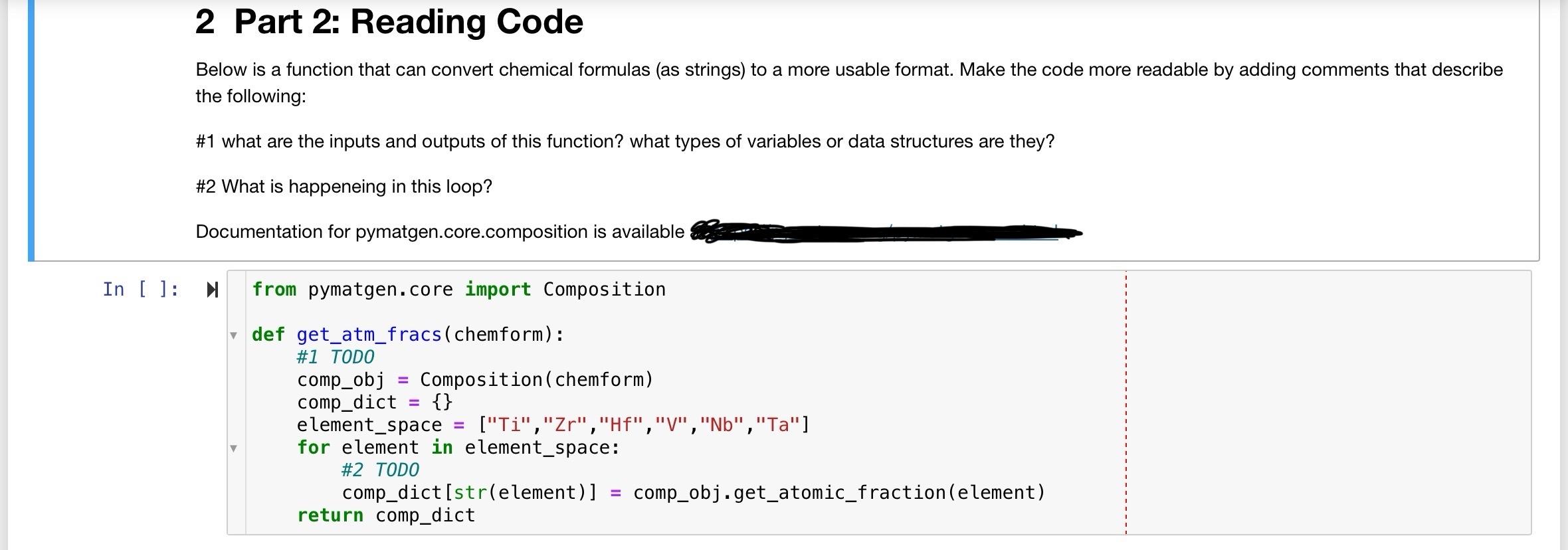Viewport: 1568px width, 550px height.
Task: Select the 'In [ ]:' input prompt
Action: (x=141, y=289)
